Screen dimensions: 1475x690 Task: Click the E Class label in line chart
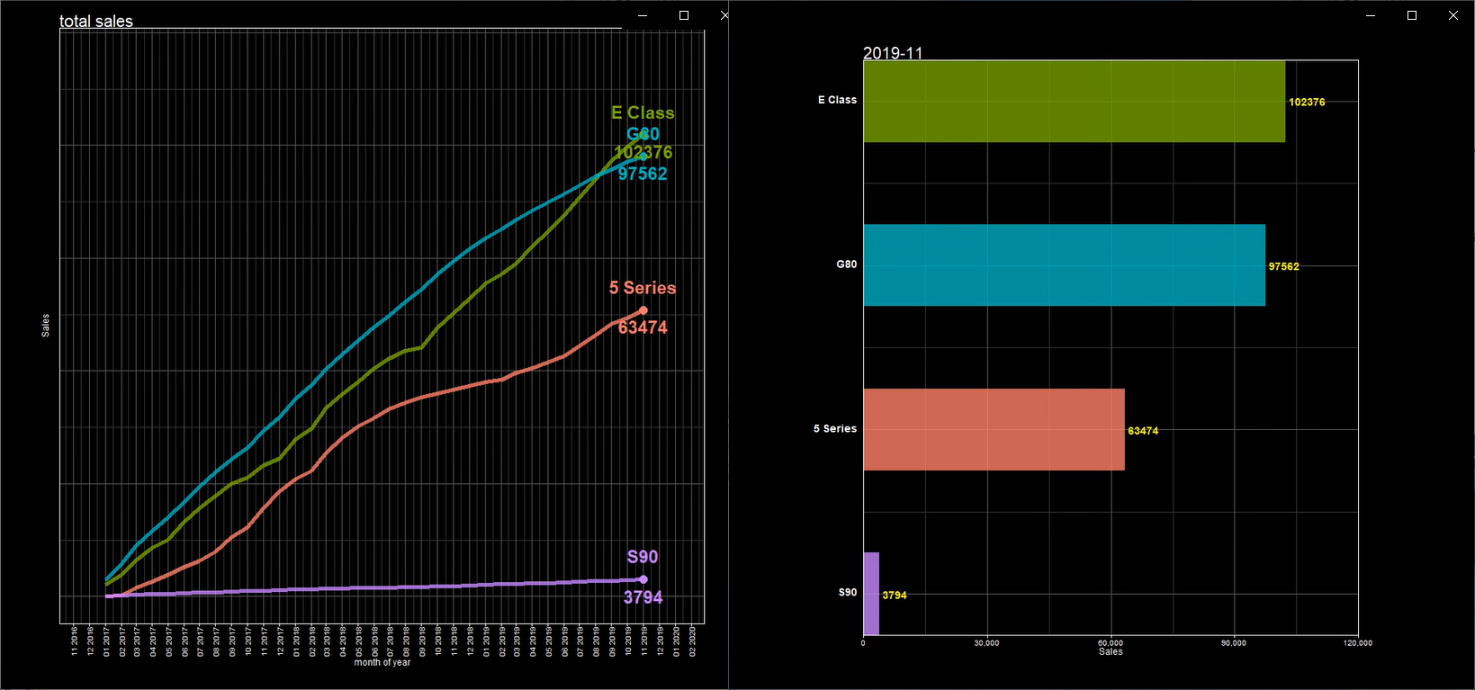coord(643,113)
